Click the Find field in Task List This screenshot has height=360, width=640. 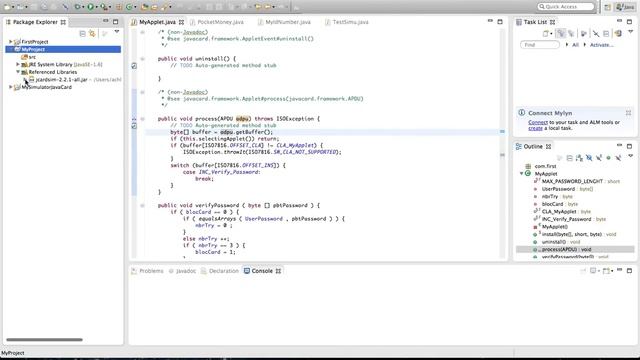click(x=540, y=45)
